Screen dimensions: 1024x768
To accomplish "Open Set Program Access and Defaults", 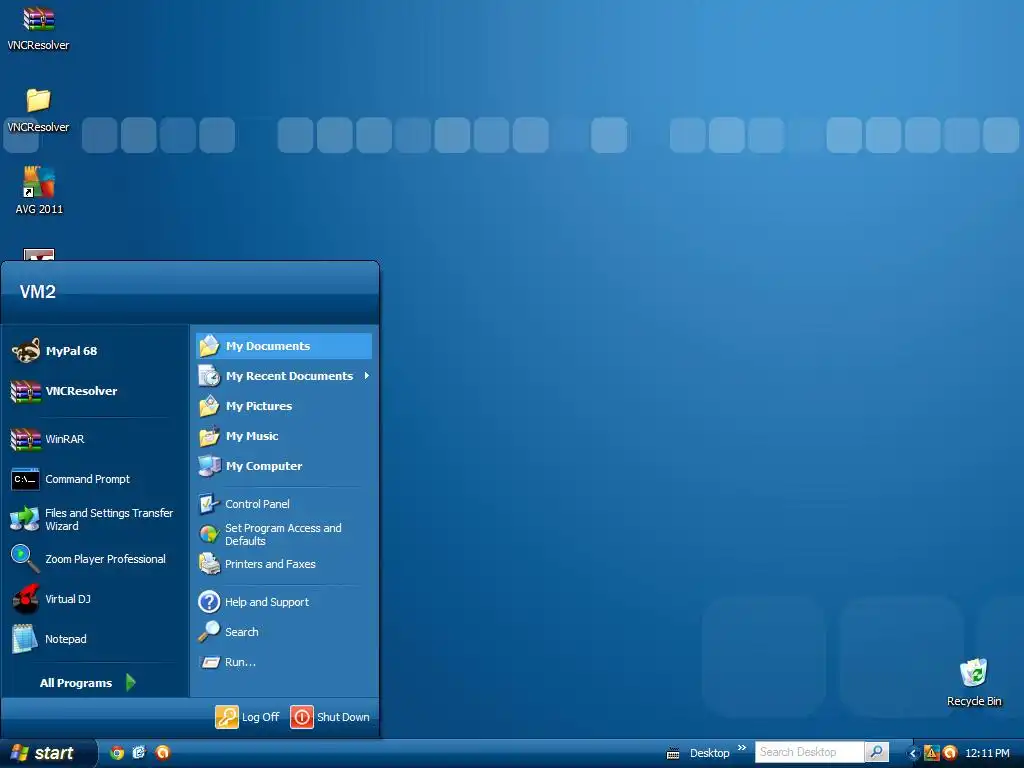I will pos(284,534).
